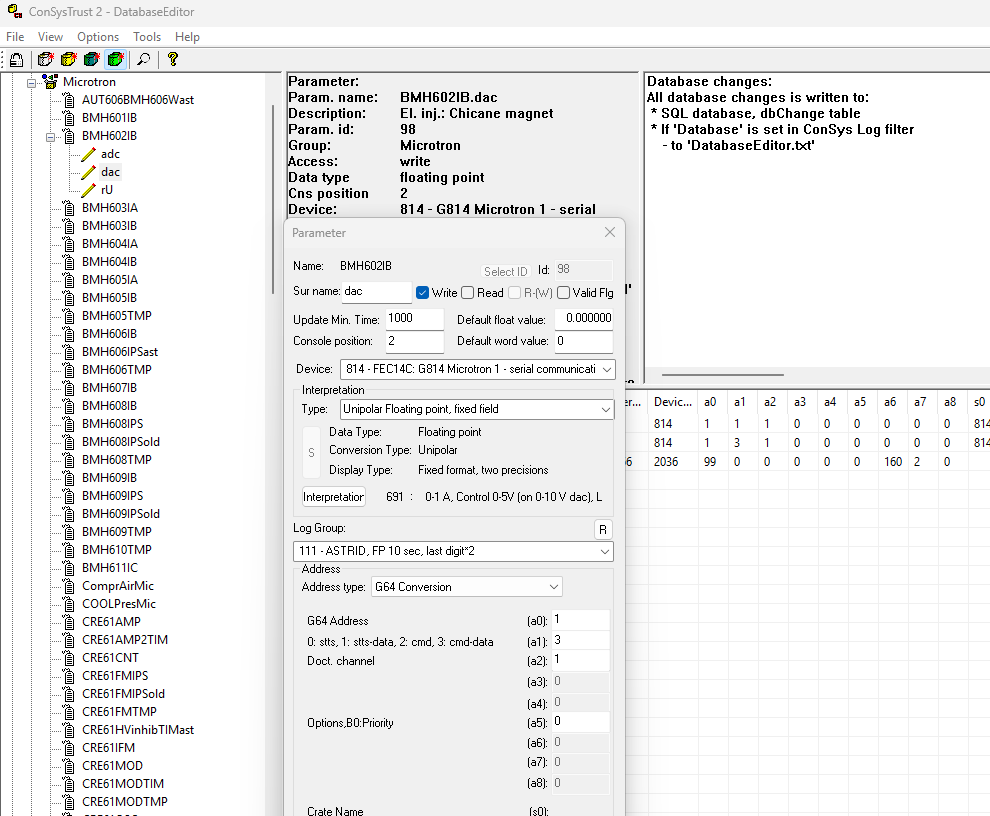Screen dimensions: 990x816
Task: Open the Address type G64 Conversion dropdown
Action: (x=553, y=587)
